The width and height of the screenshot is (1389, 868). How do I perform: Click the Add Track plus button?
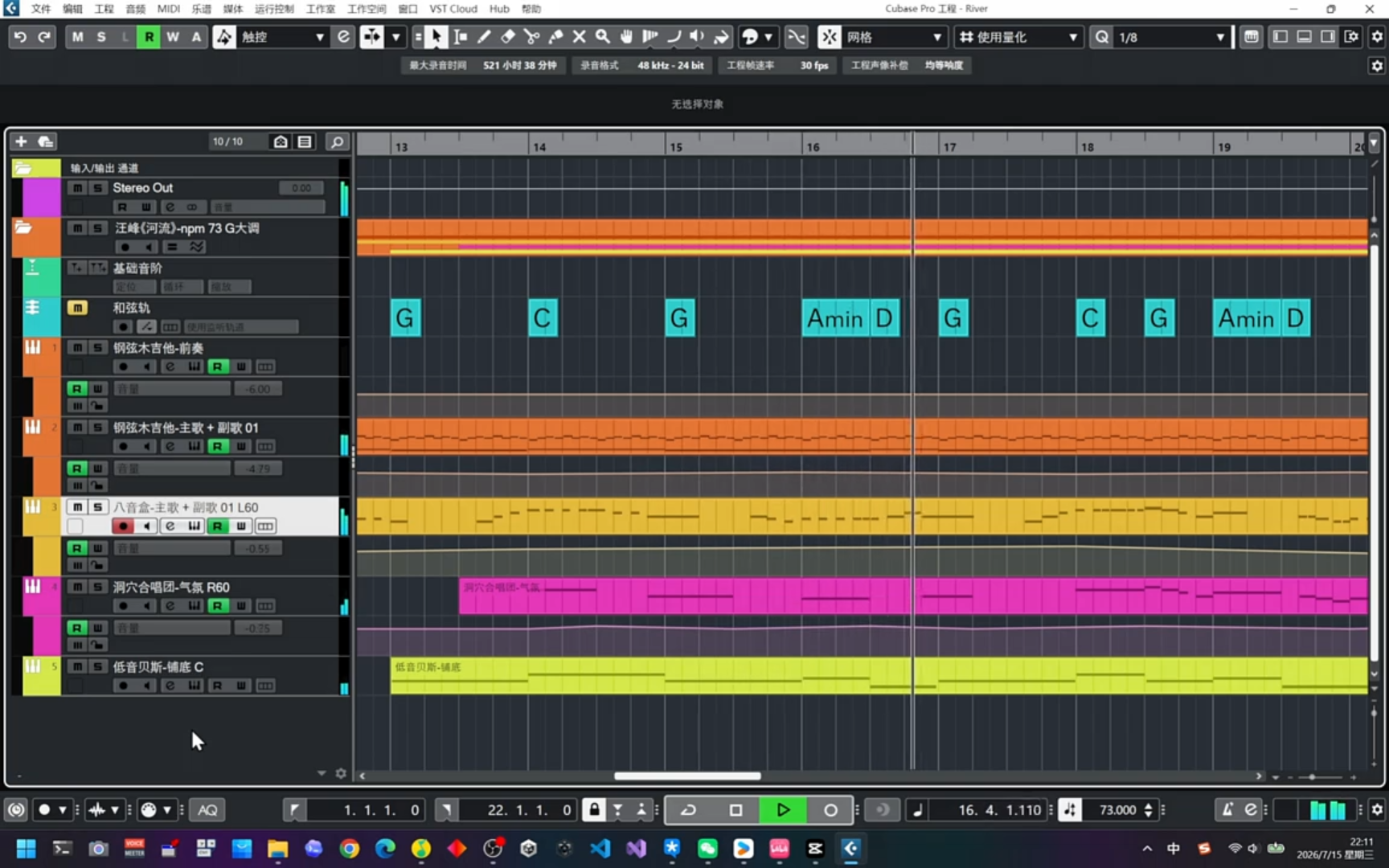pos(21,141)
